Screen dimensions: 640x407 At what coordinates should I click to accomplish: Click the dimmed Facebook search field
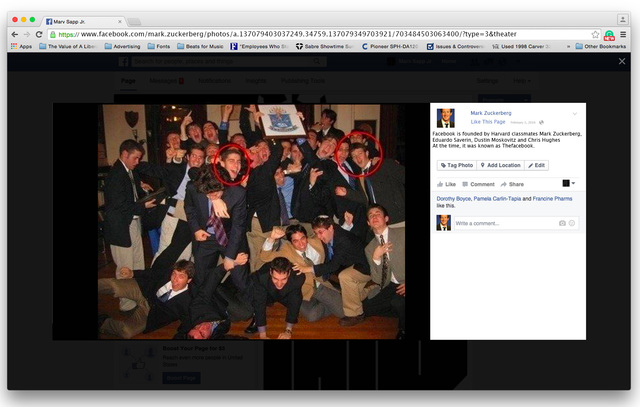[229, 62]
